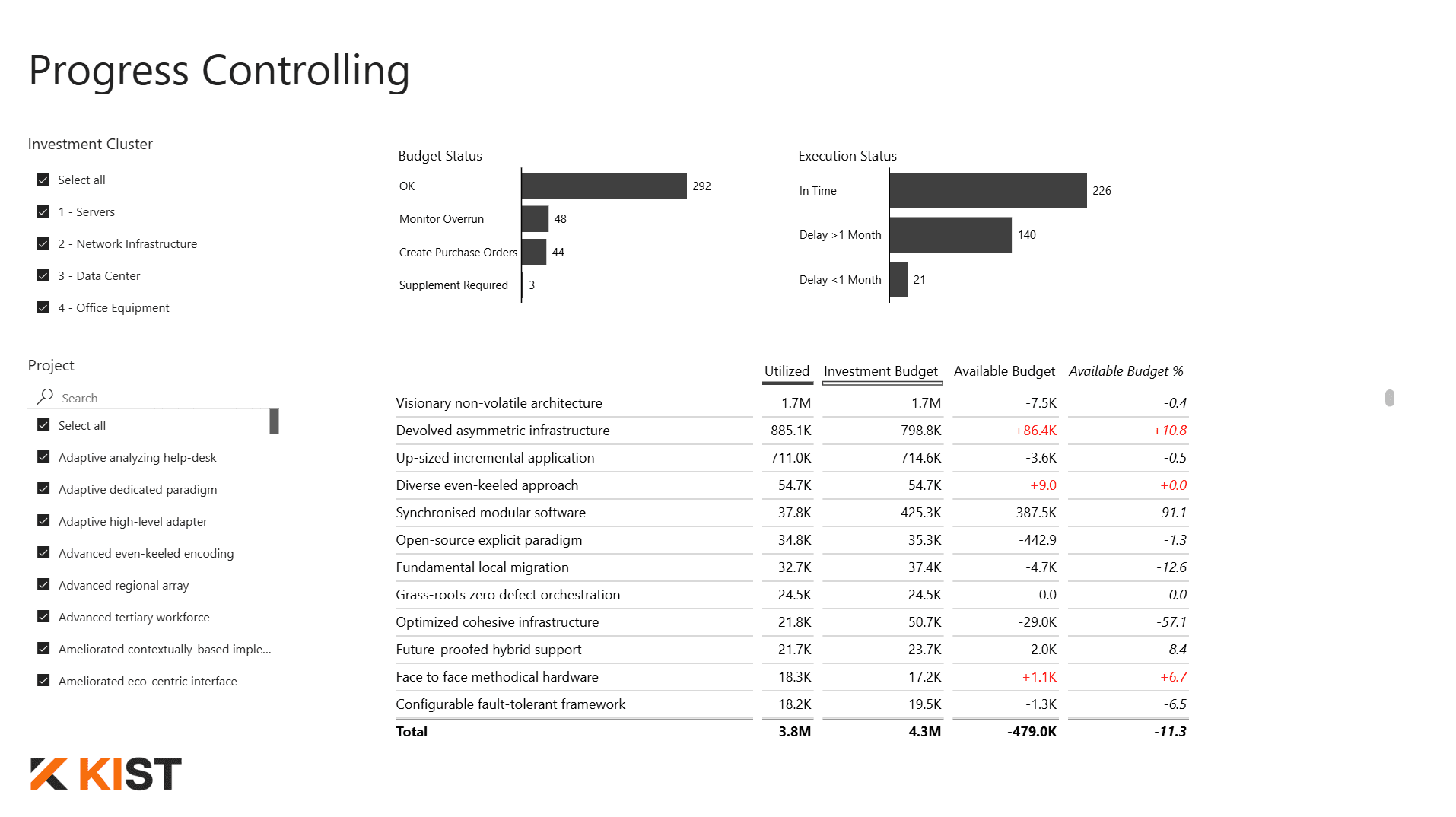Toggle Advanced regional array checkbox

pos(43,585)
